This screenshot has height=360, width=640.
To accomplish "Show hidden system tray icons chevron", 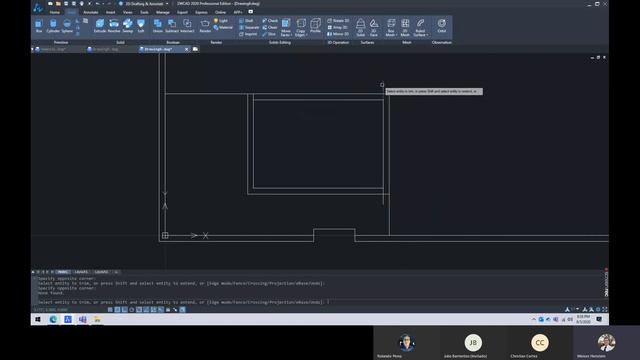I will (x=533, y=320).
